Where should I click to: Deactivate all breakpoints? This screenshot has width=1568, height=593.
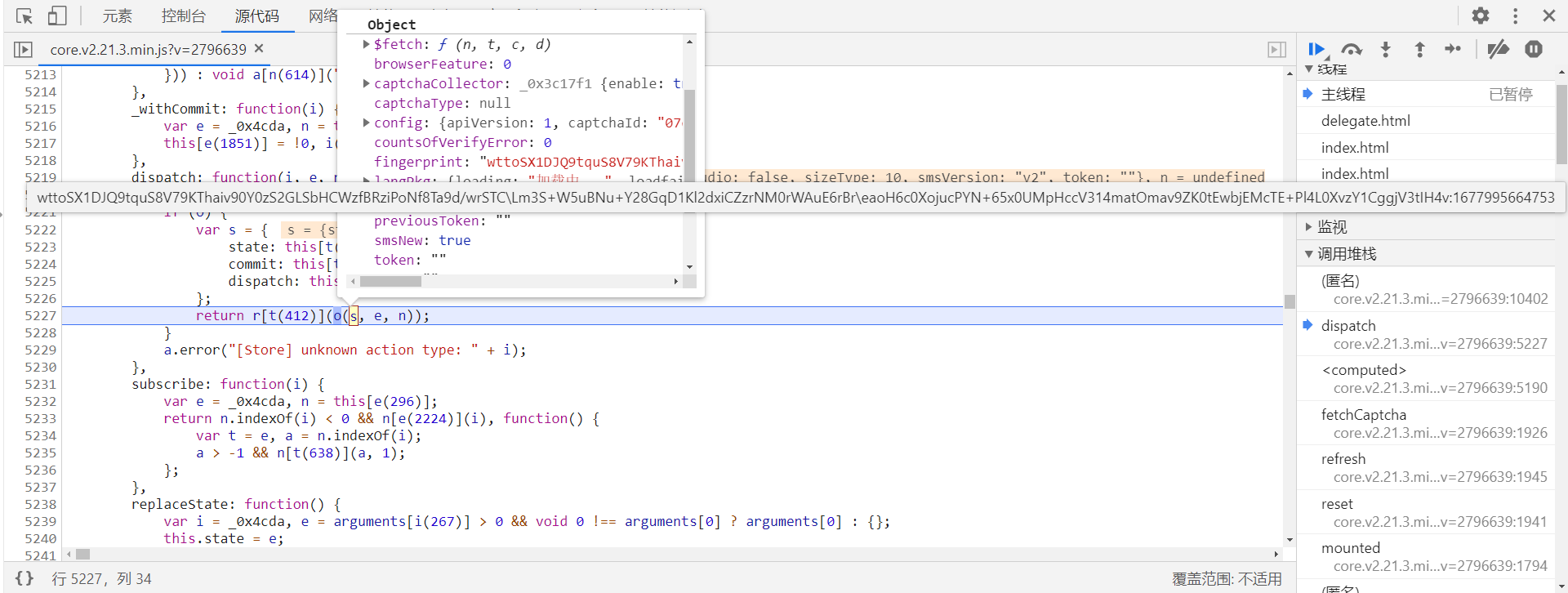coord(1498,50)
